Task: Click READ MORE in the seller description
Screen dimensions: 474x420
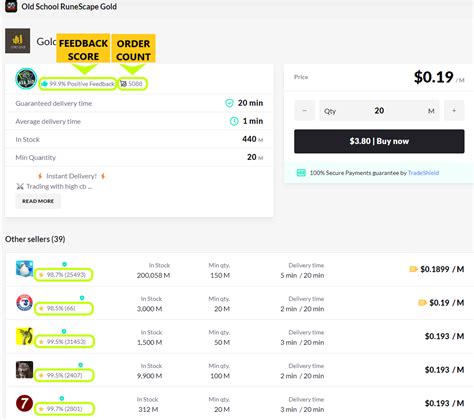Action: (x=38, y=201)
